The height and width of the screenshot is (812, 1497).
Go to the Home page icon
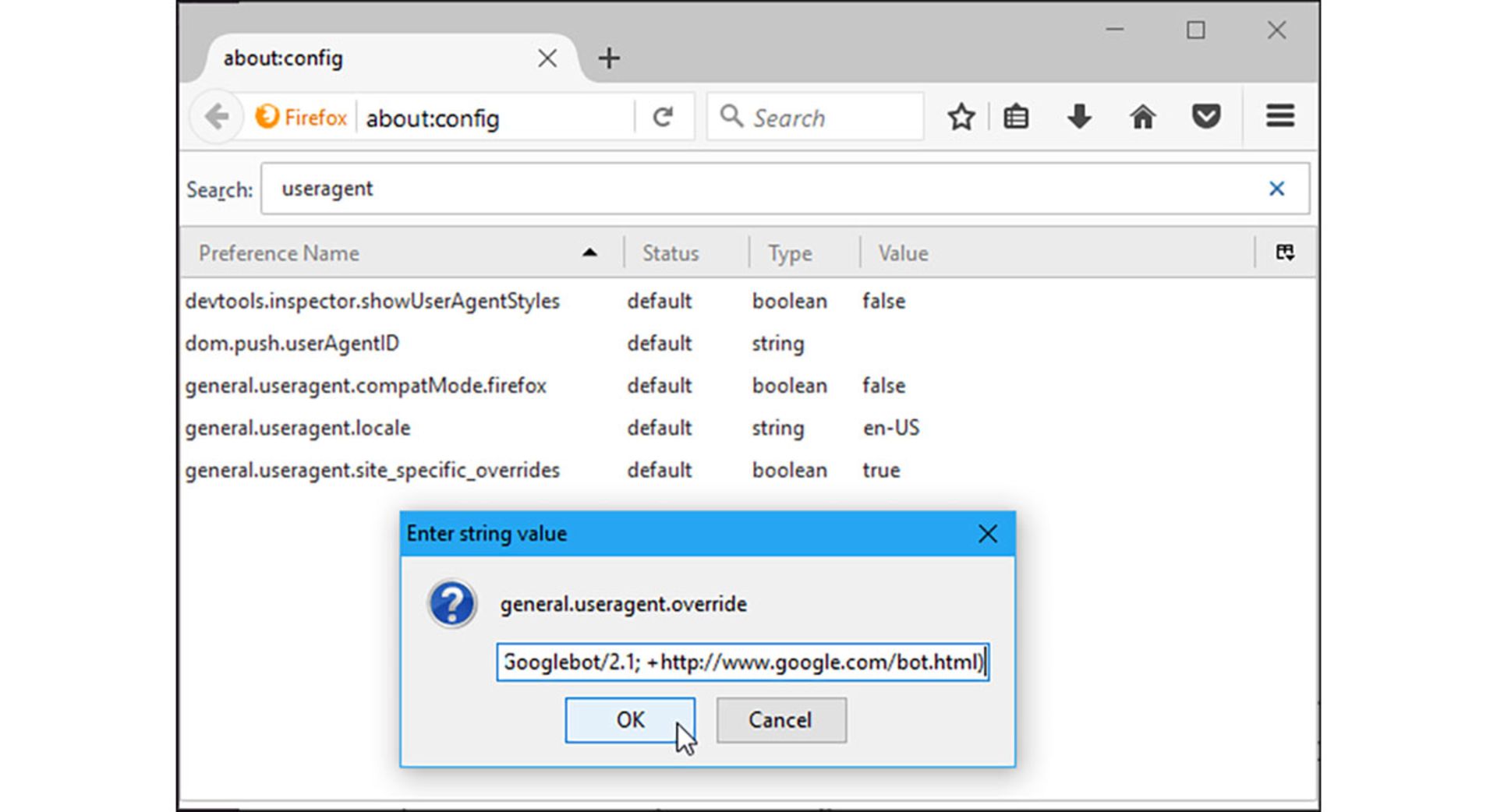click(x=1142, y=117)
